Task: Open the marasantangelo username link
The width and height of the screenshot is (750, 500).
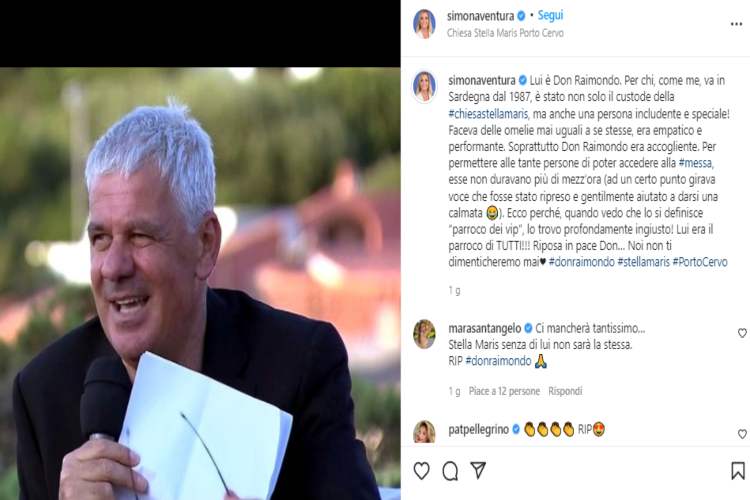Action: click(485, 328)
